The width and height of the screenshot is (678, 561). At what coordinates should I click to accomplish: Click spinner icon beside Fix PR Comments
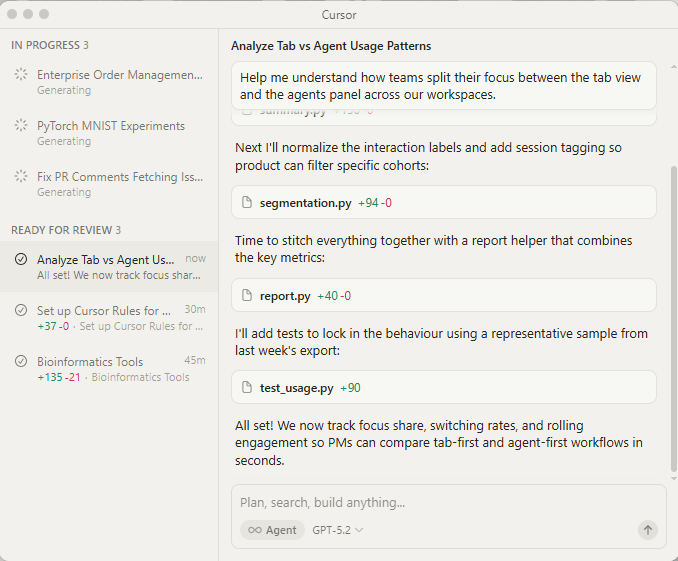click(x=21, y=177)
